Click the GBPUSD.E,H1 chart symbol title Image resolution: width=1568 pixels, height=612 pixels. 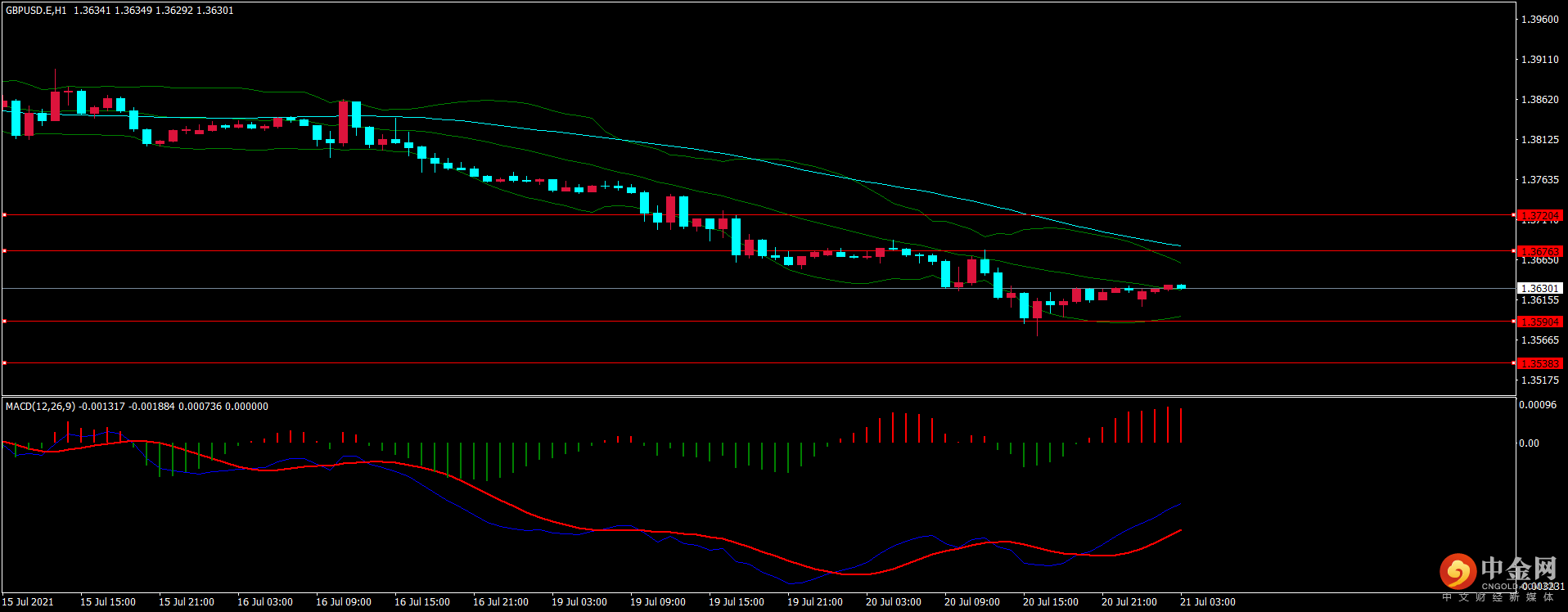pos(36,11)
